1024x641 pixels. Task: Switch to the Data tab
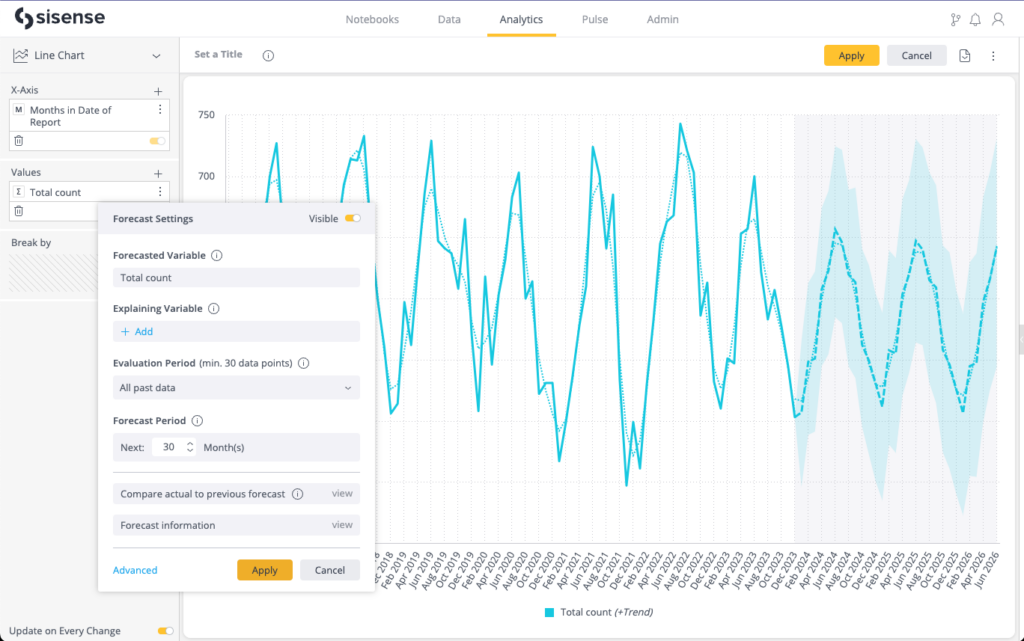[449, 20]
